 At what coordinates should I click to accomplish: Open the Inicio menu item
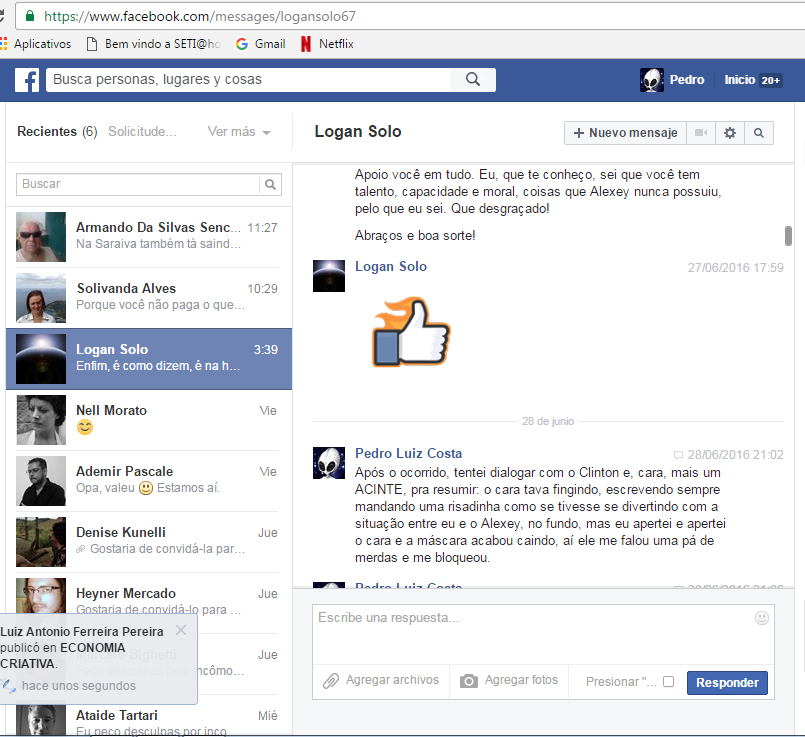[739, 80]
